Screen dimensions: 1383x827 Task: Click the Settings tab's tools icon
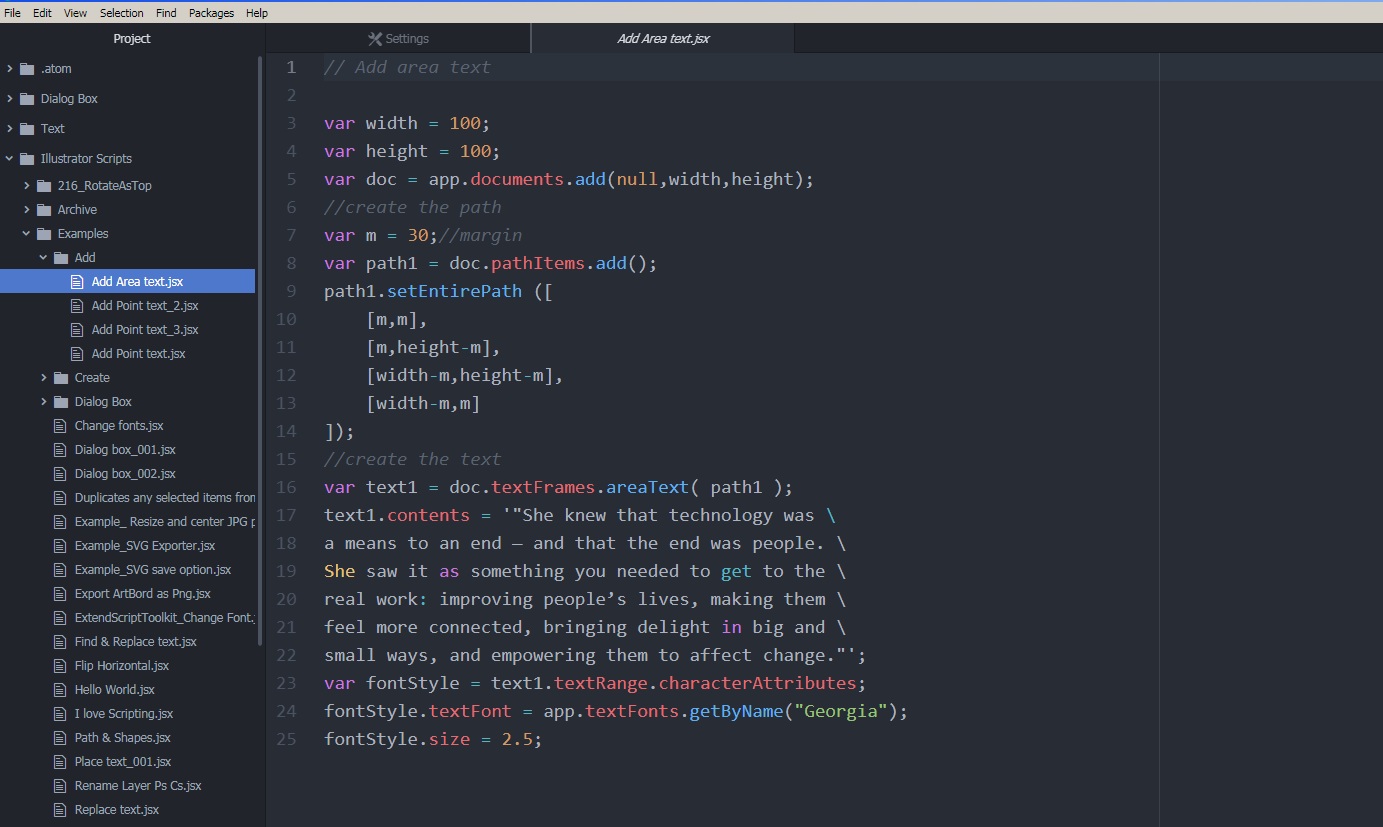[375, 39]
